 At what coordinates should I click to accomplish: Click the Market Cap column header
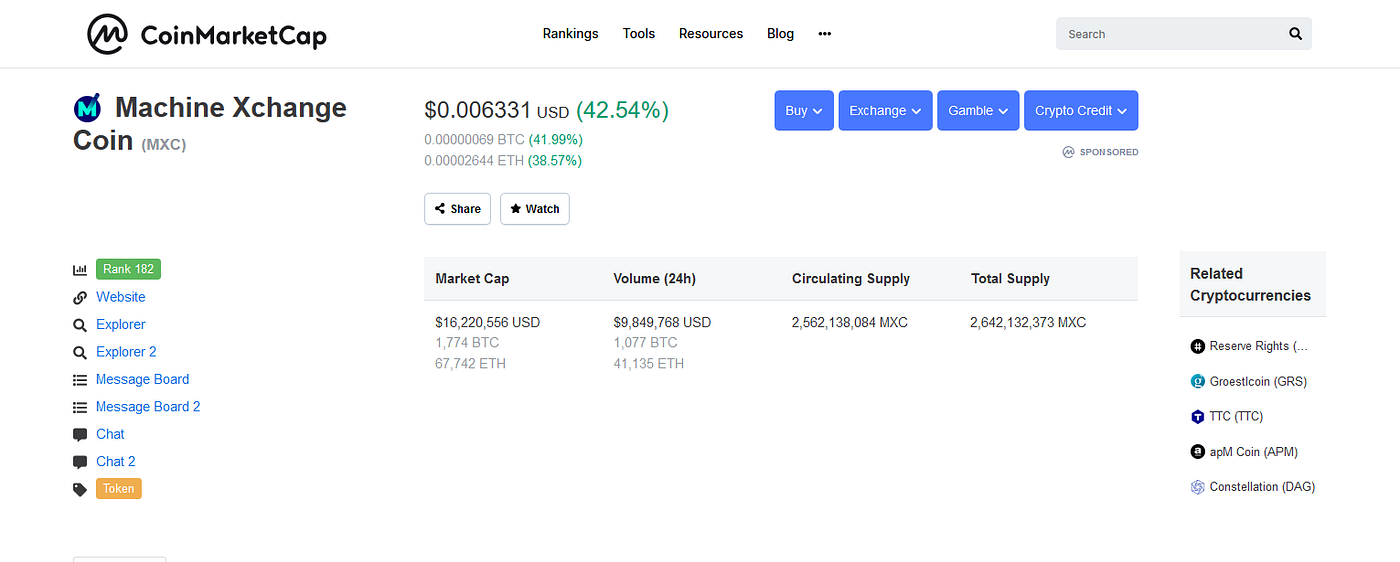point(472,279)
